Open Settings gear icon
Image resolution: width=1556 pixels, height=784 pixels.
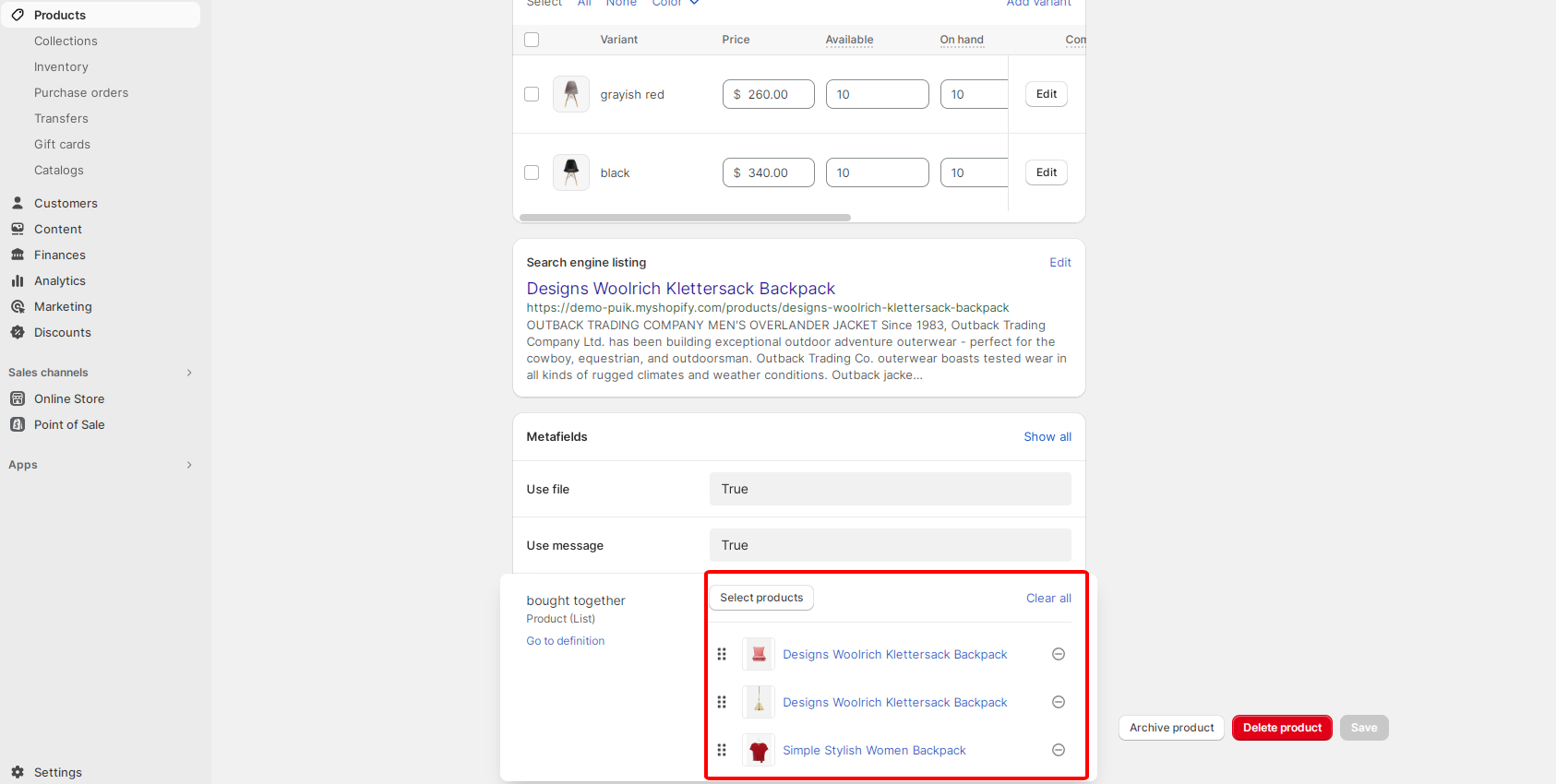pyautogui.click(x=18, y=772)
